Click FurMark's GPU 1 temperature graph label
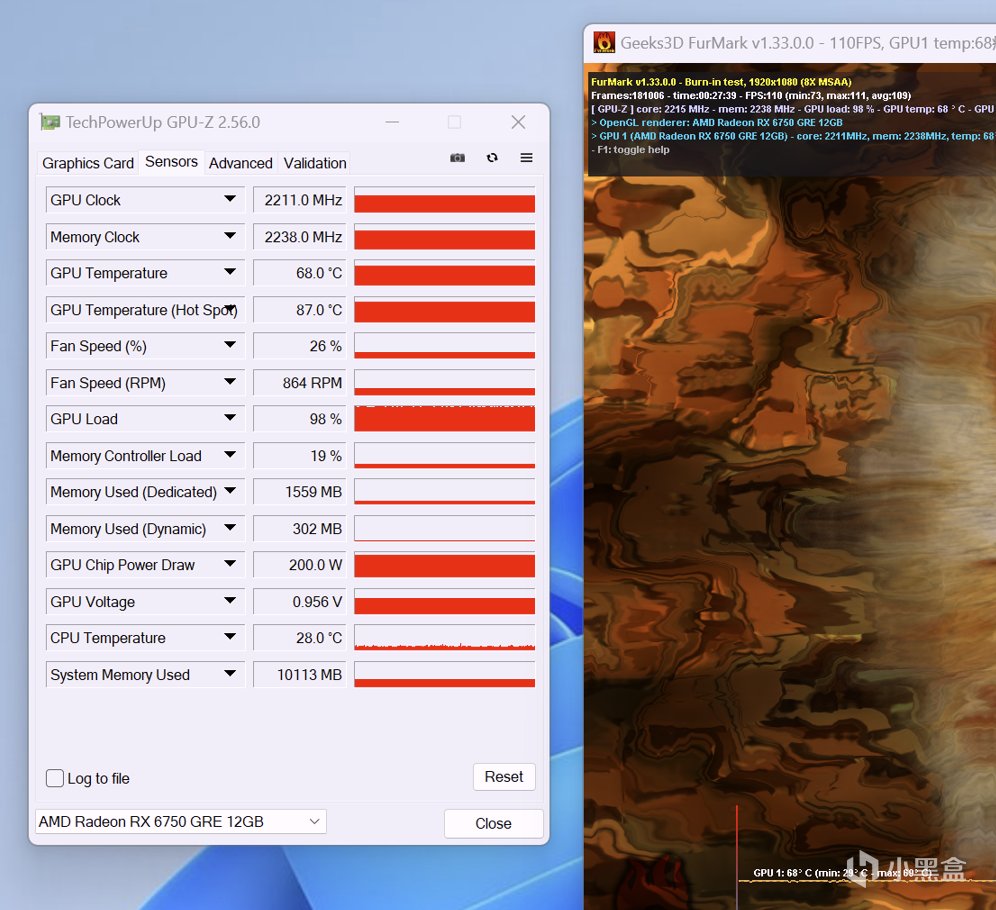 [842, 873]
